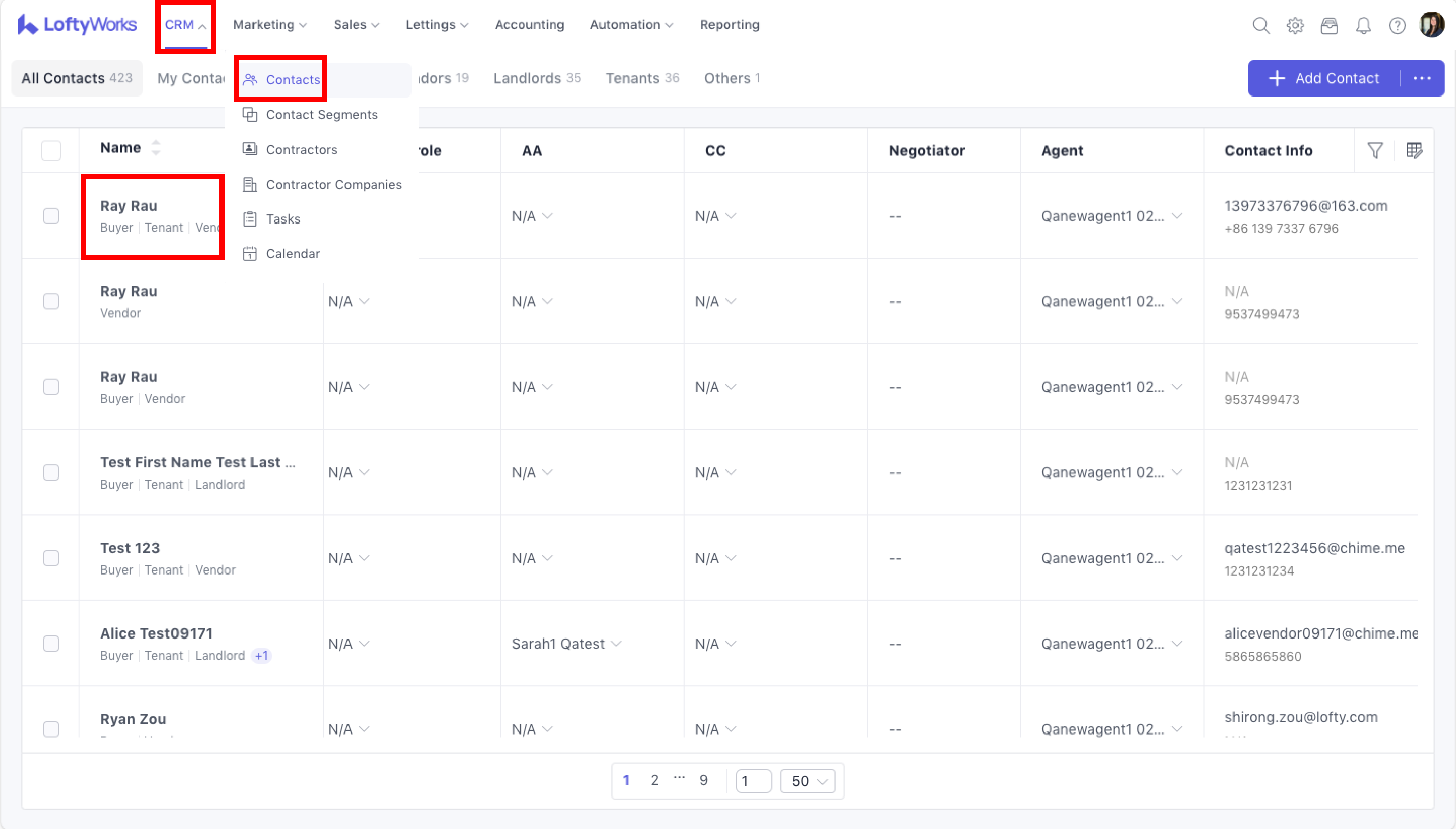Click the Add Contact button

click(x=1324, y=78)
